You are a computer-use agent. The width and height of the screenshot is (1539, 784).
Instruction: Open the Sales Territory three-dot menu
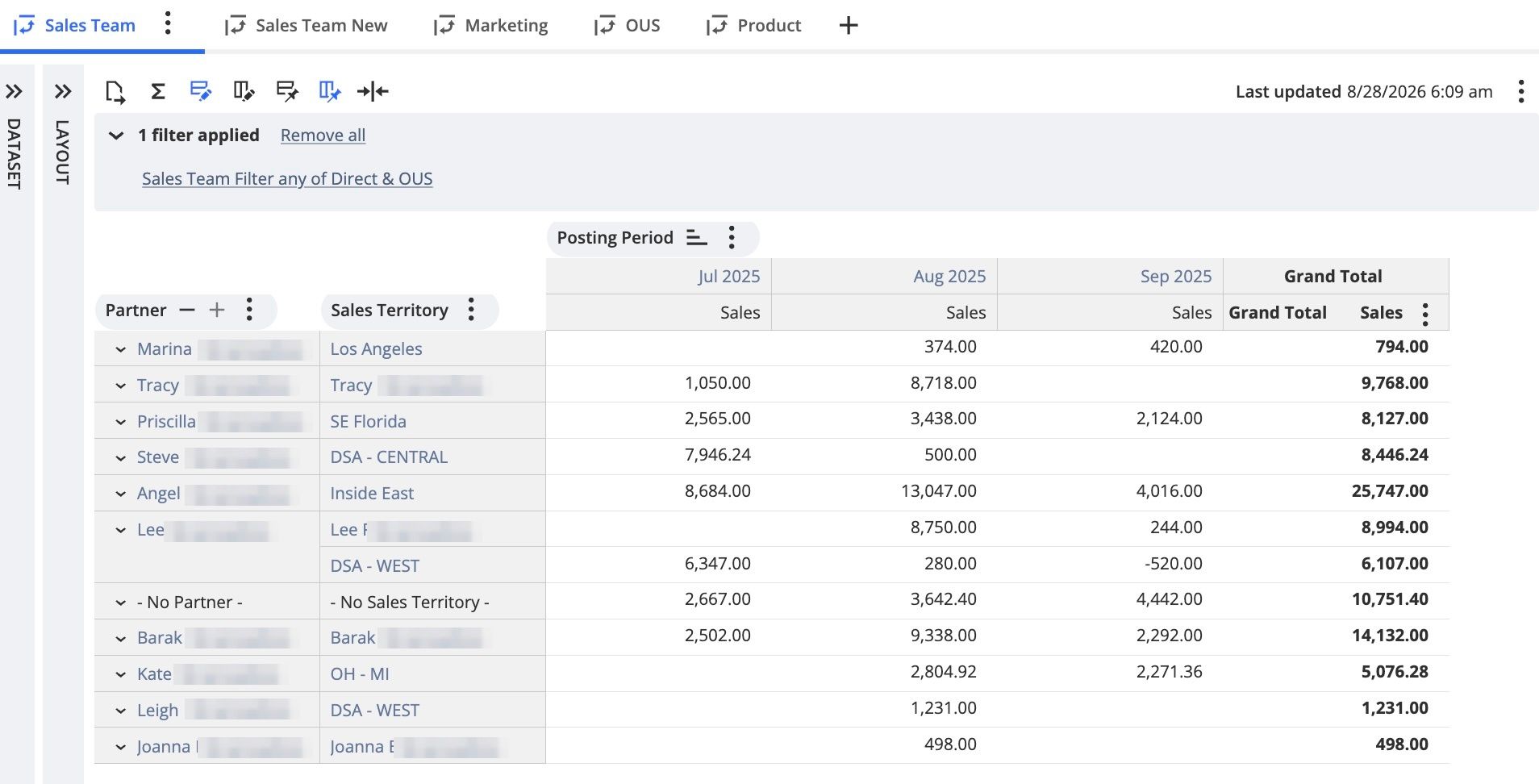tap(471, 311)
